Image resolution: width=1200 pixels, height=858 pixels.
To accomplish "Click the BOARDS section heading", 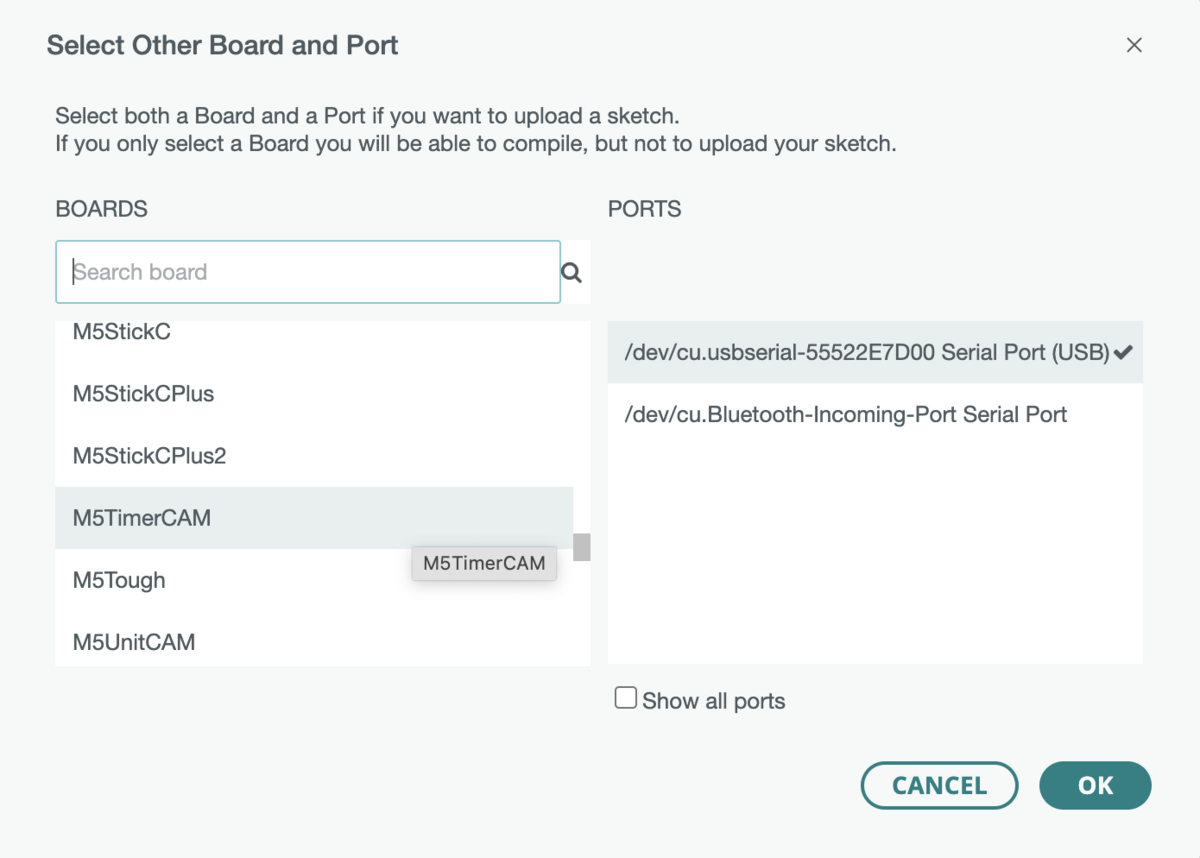I will [x=102, y=209].
